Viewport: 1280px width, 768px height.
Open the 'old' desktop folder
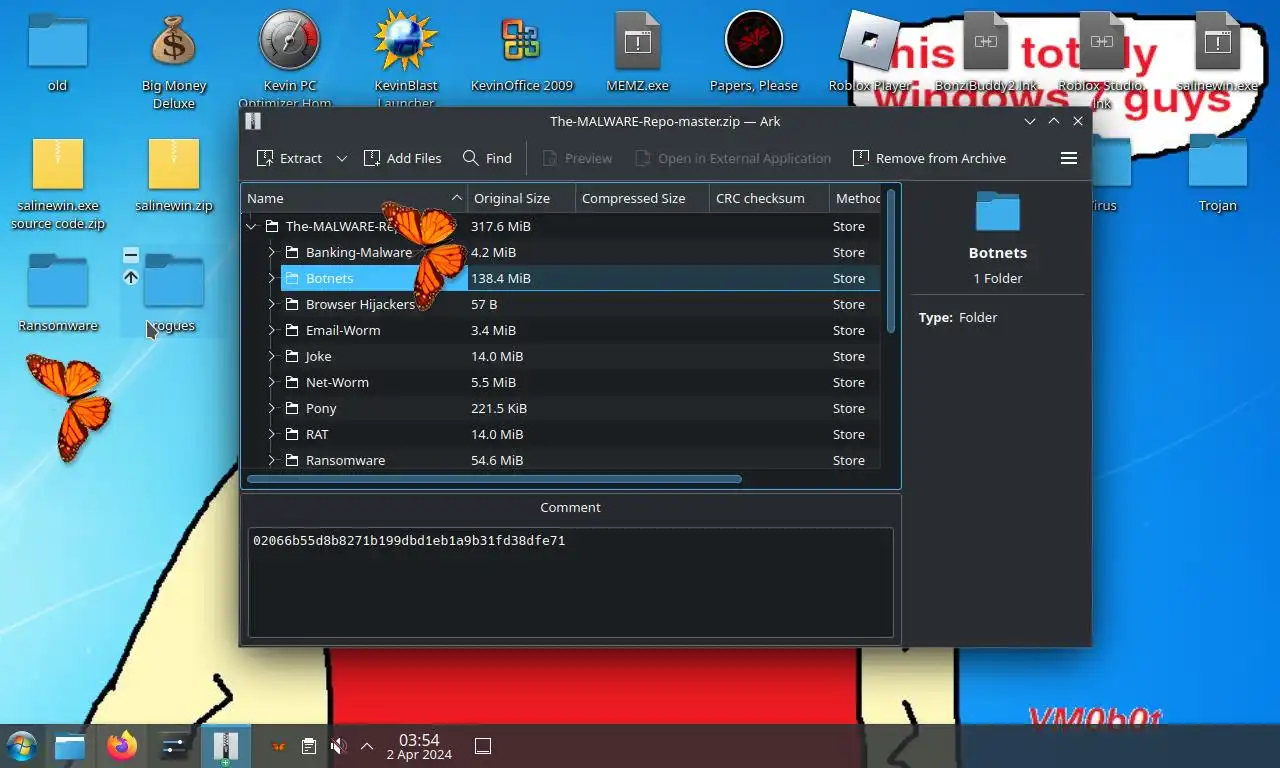click(x=58, y=52)
